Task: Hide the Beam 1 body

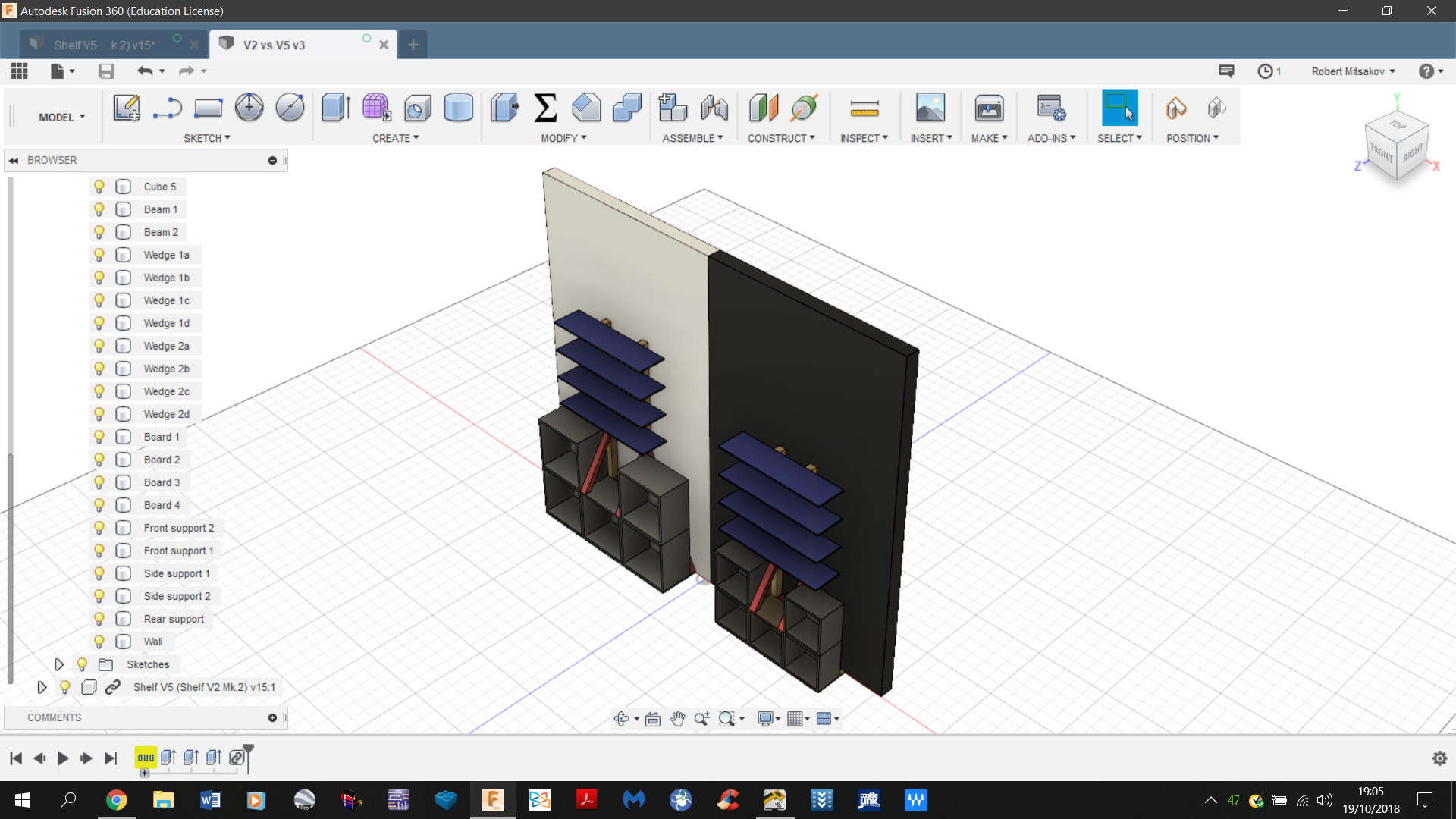Action: (x=99, y=209)
